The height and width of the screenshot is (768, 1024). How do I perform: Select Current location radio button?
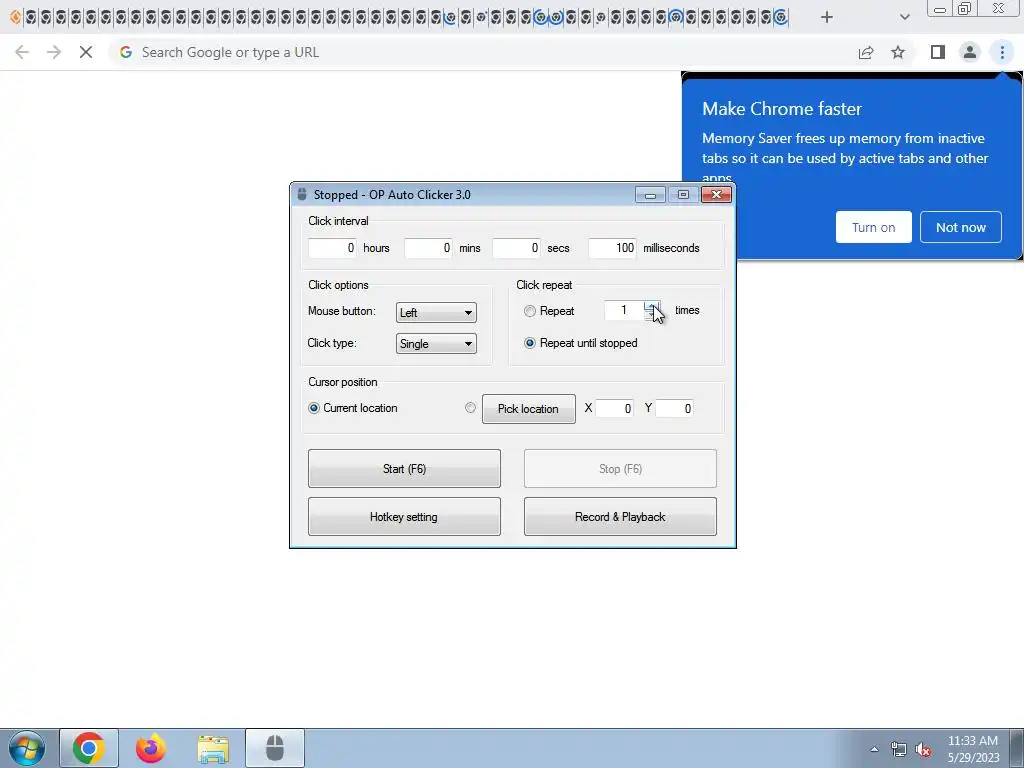click(x=314, y=408)
